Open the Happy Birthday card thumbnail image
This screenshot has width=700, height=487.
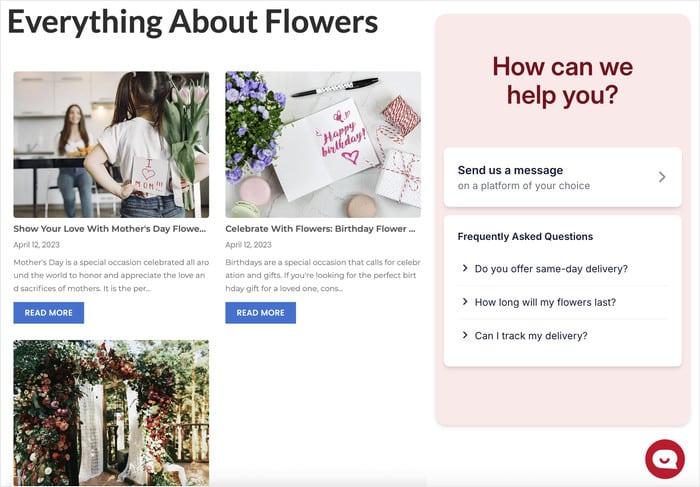323,144
